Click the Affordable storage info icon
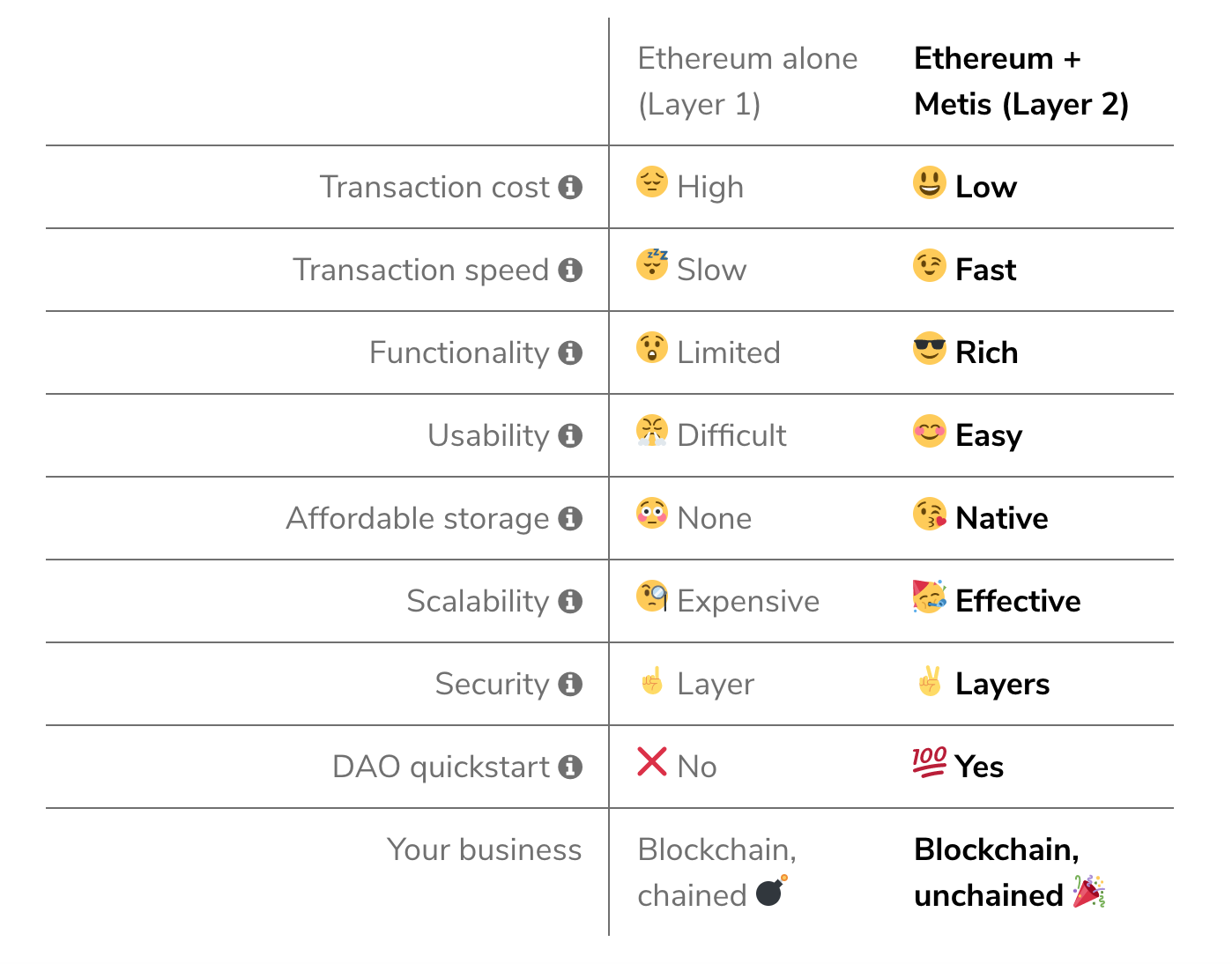This screenshot has width=1232, height=964. pos(570,518)
